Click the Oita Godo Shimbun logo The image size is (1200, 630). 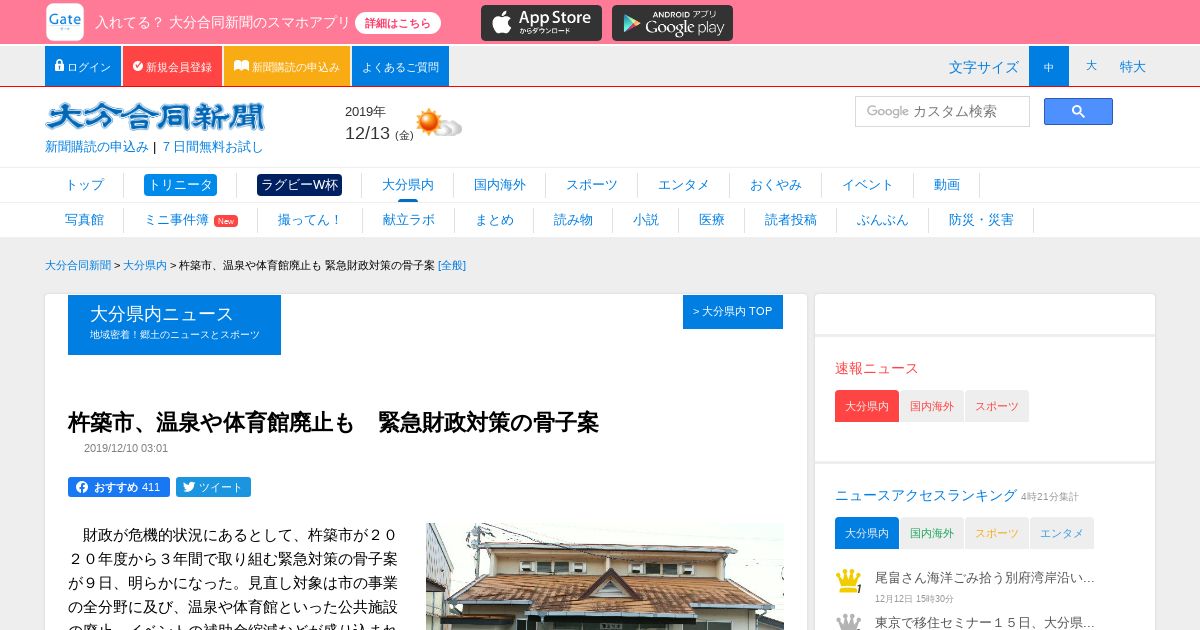(x=155, y=117)
